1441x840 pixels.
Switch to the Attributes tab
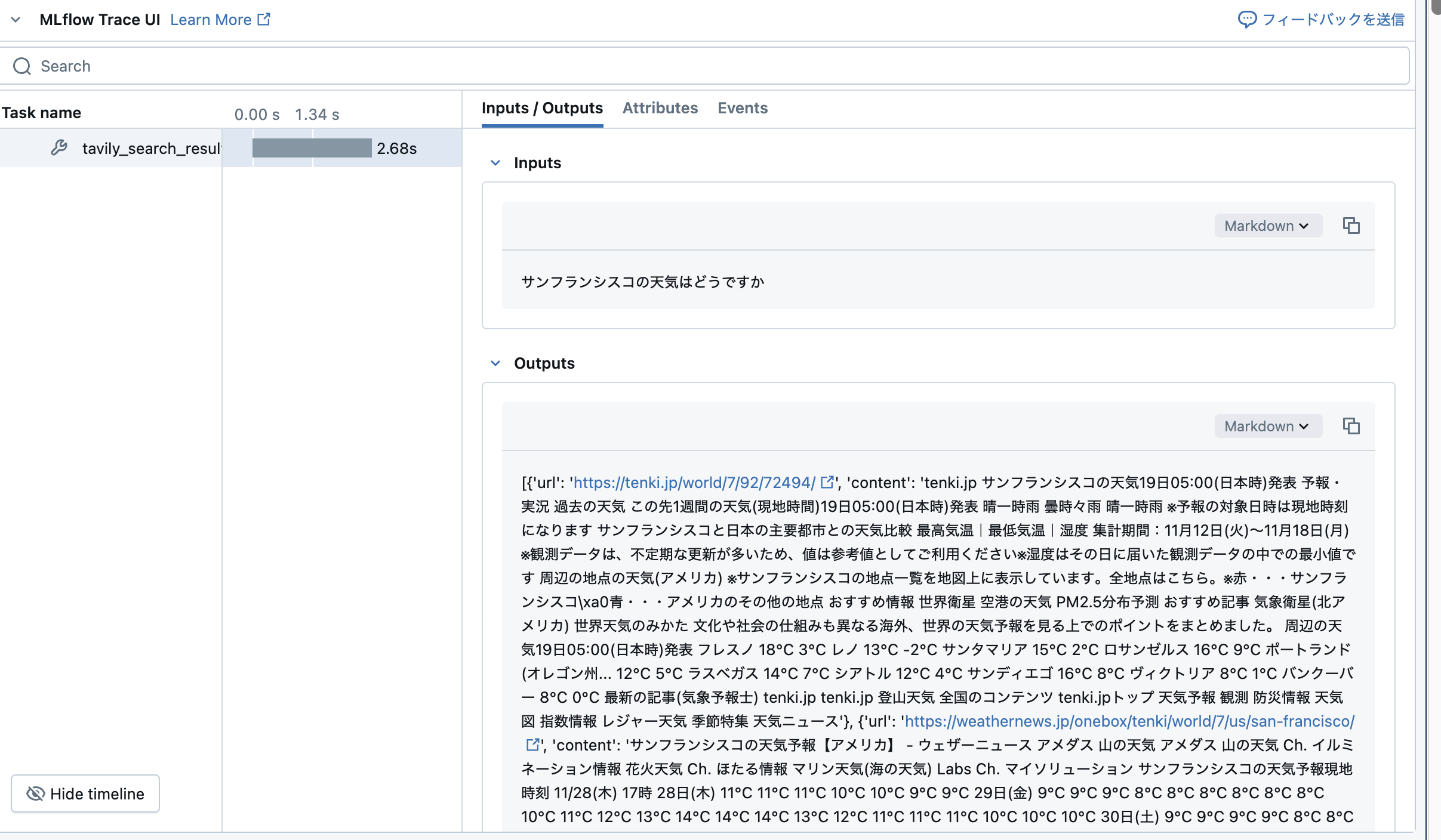click(660, 108)
